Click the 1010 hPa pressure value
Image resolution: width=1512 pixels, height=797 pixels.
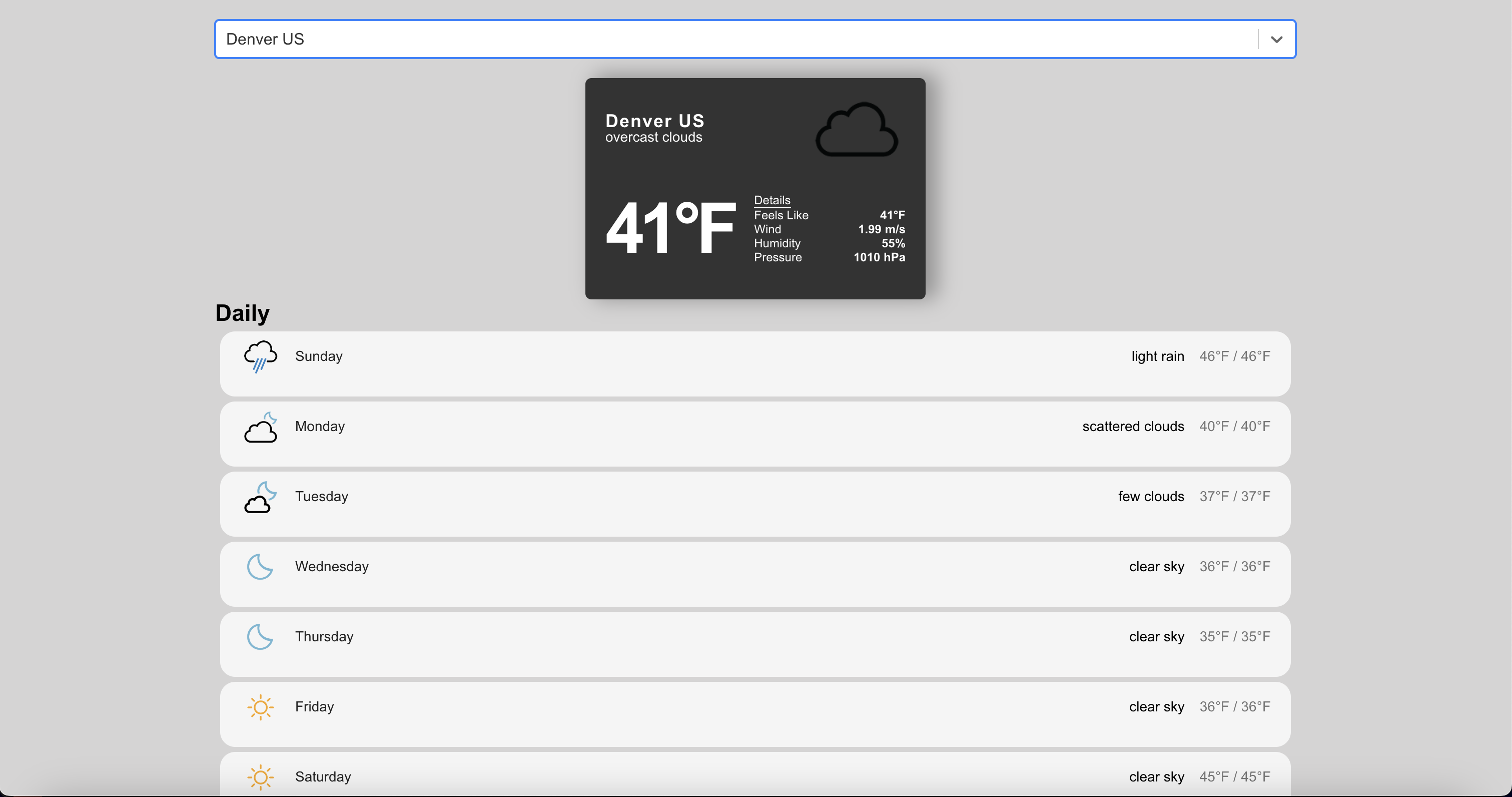click(x=879, y=257)
